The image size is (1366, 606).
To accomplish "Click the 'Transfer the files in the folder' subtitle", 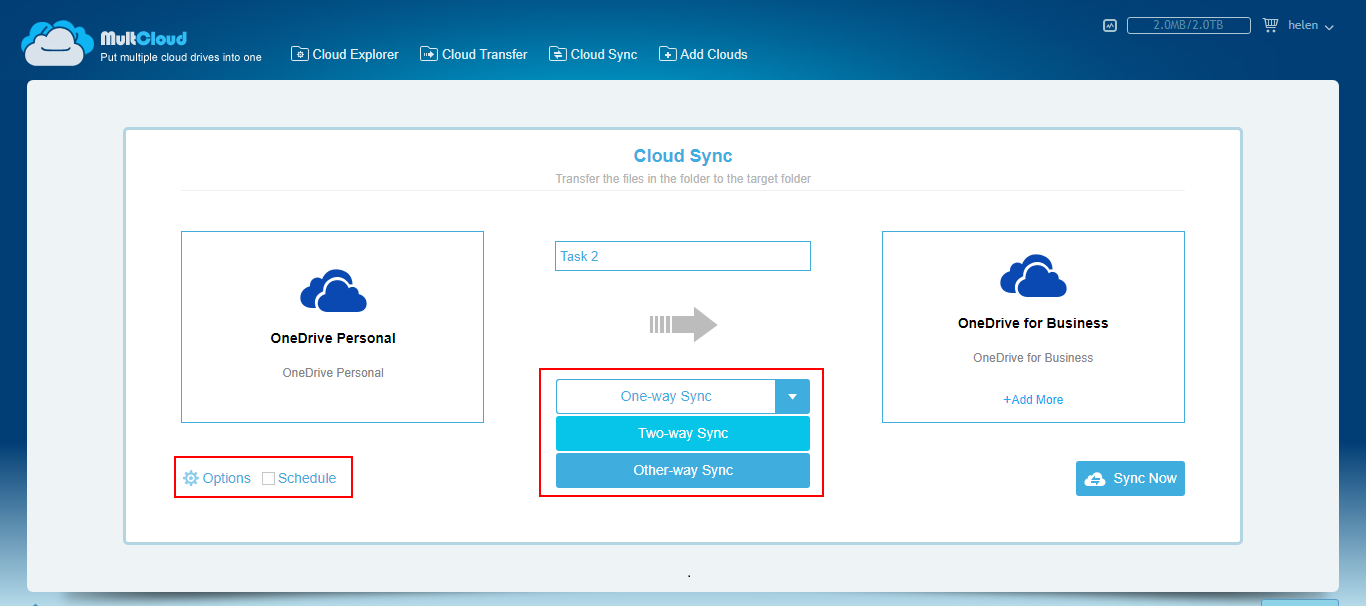I will [x=683, y=179].
